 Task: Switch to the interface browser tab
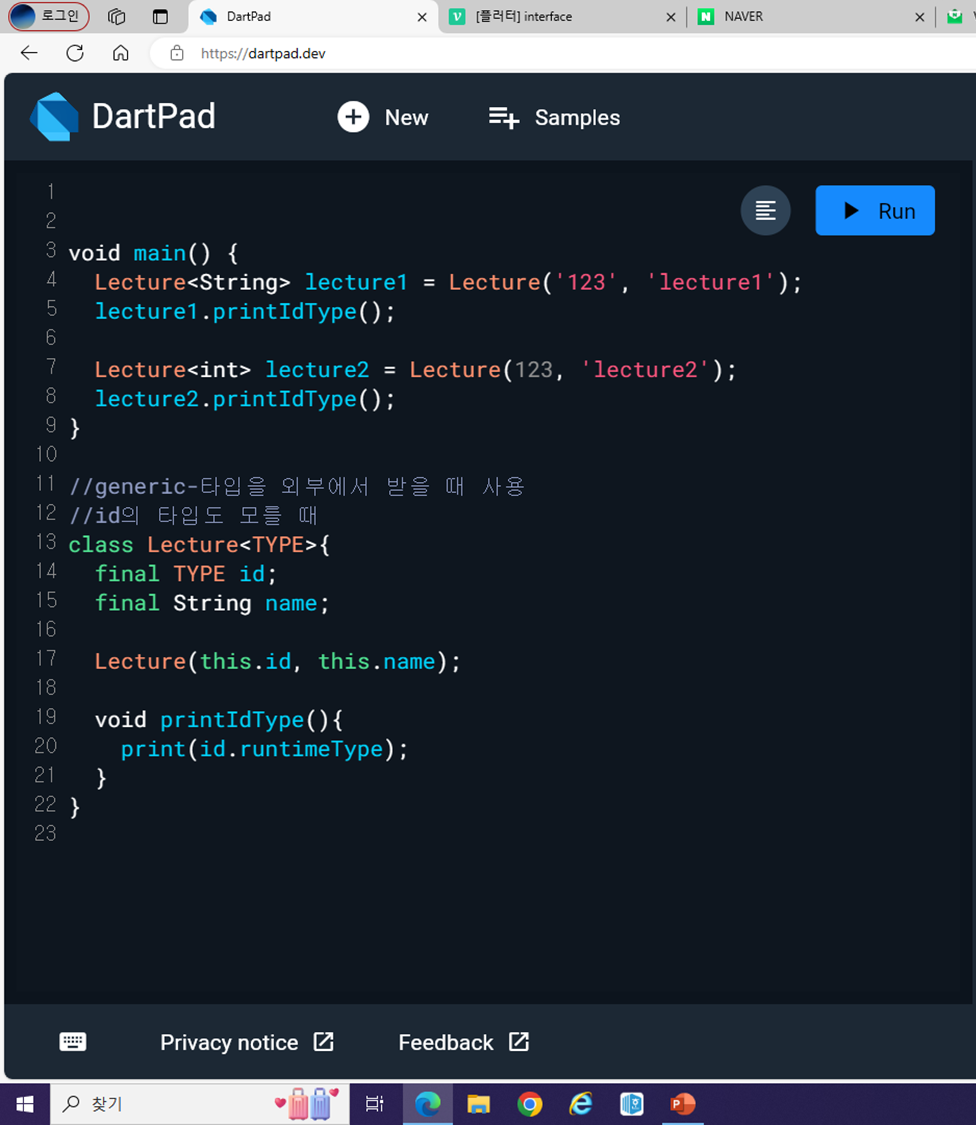[x=562, y=17]
